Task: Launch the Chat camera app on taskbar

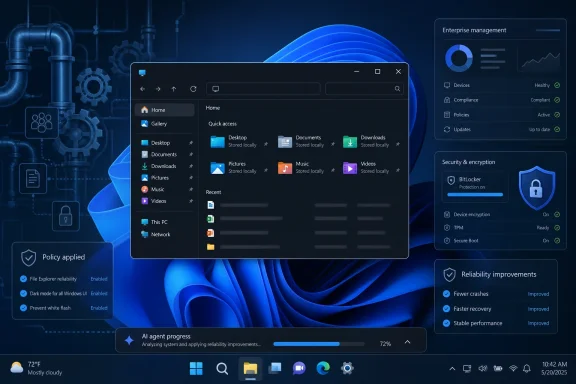Action: 299,368
